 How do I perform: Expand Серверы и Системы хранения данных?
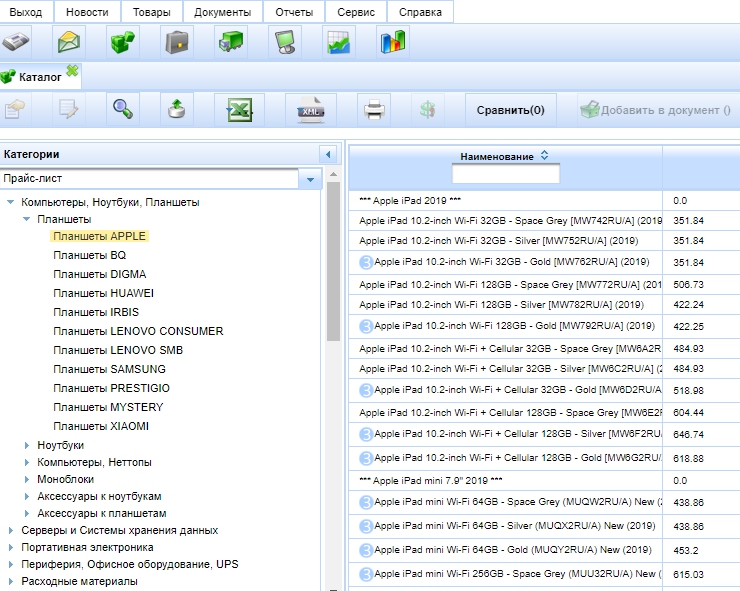click(11, 530)
